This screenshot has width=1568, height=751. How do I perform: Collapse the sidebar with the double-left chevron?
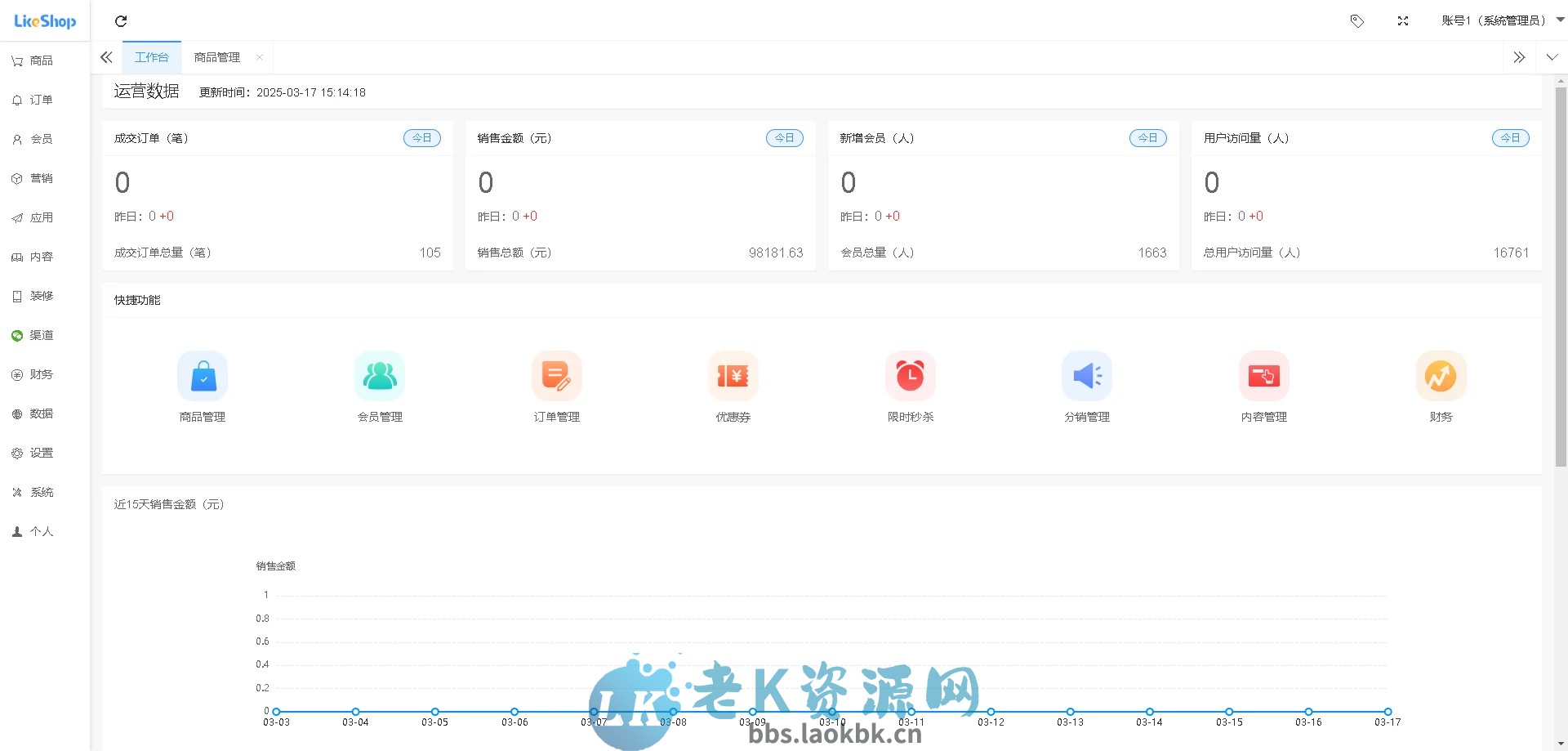tap(105, 57)
